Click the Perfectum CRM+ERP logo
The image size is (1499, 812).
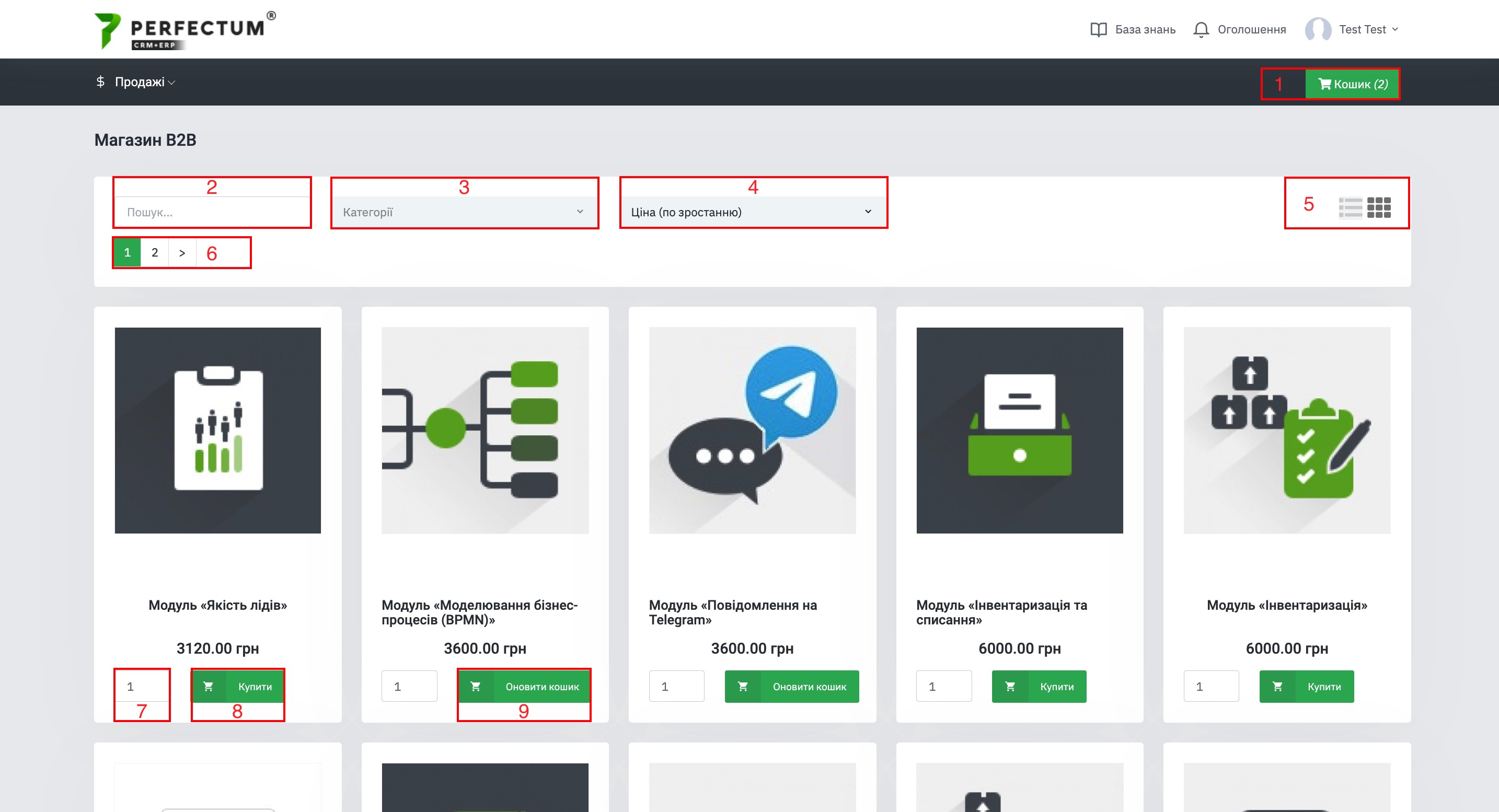point(185,30)
